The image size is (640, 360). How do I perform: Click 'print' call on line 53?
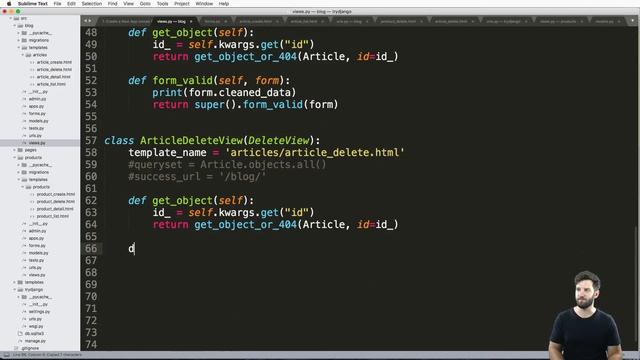pyautogui.click(x=167, y=93)
